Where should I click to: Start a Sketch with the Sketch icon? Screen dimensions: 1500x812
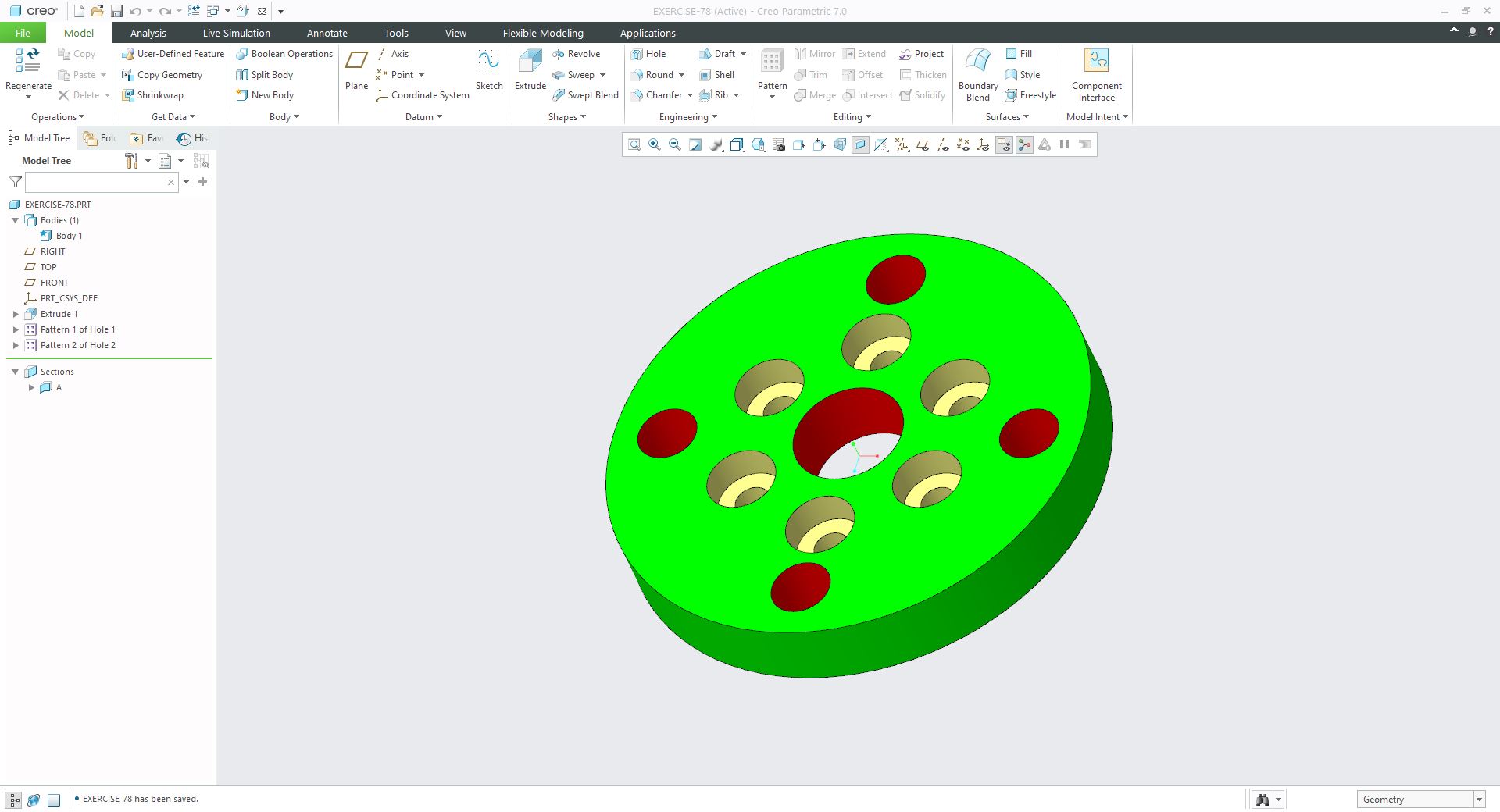(489, 62)
